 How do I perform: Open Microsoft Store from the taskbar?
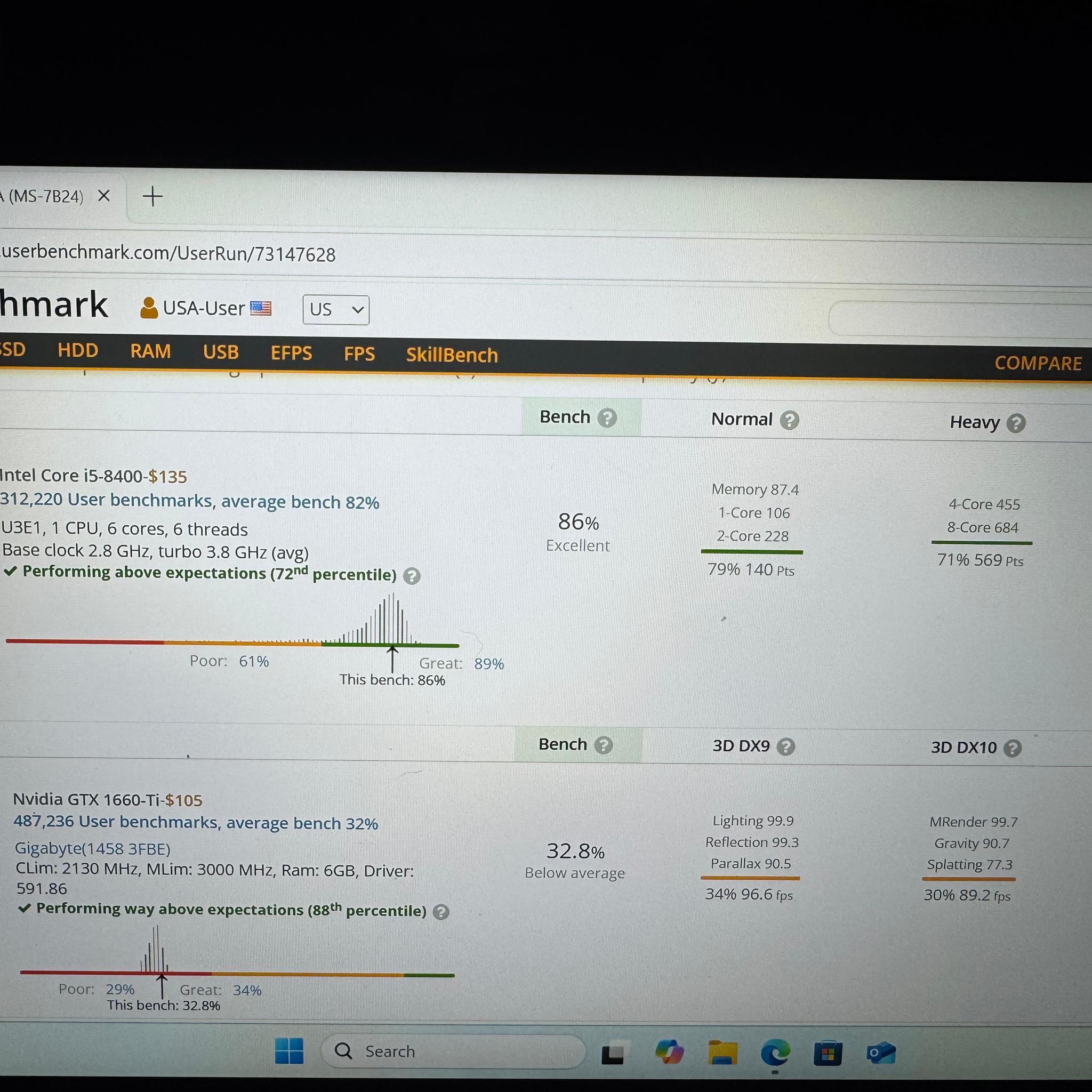[828, 1054]
